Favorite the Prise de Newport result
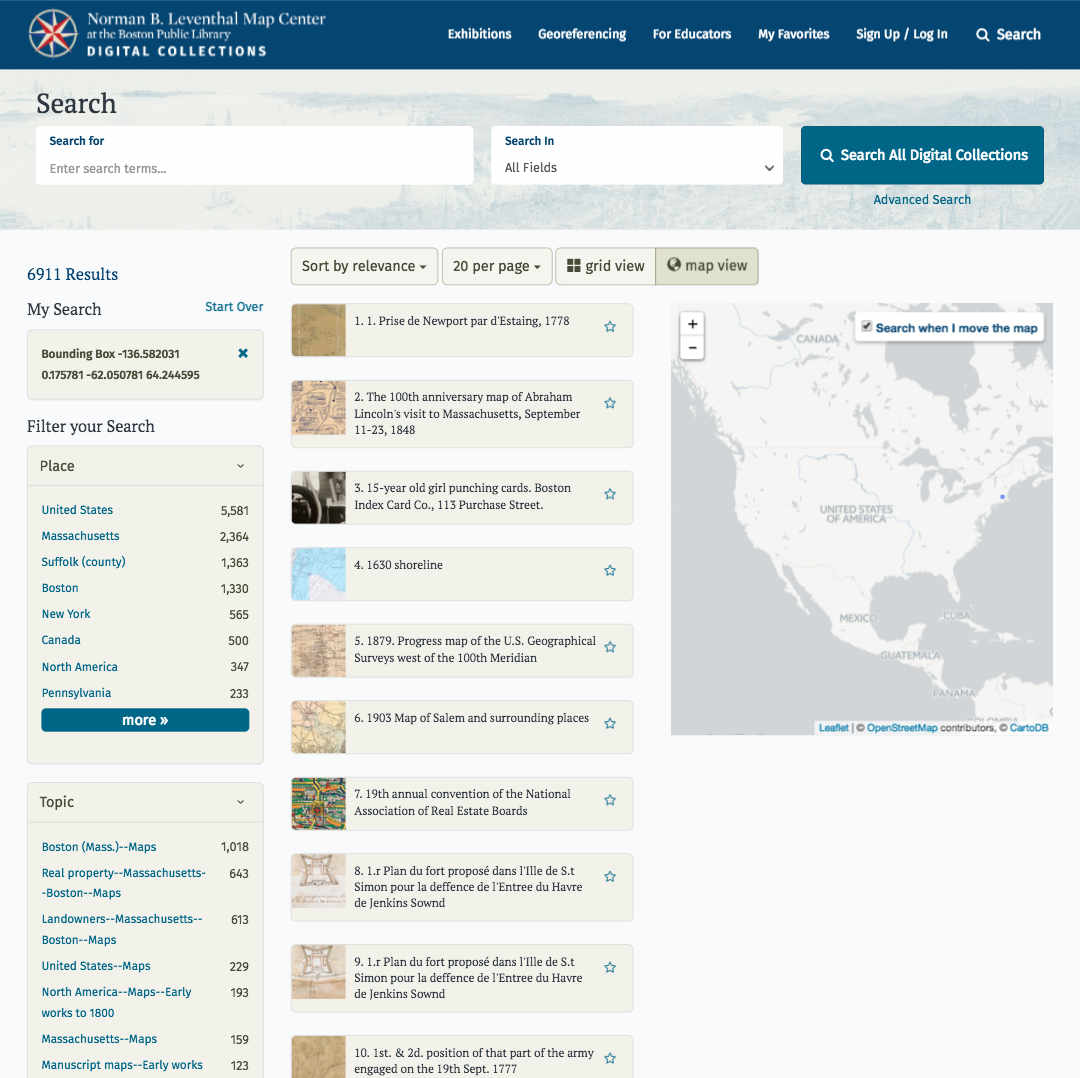This screenshot has height=1078, width=1080. [610, 327]
